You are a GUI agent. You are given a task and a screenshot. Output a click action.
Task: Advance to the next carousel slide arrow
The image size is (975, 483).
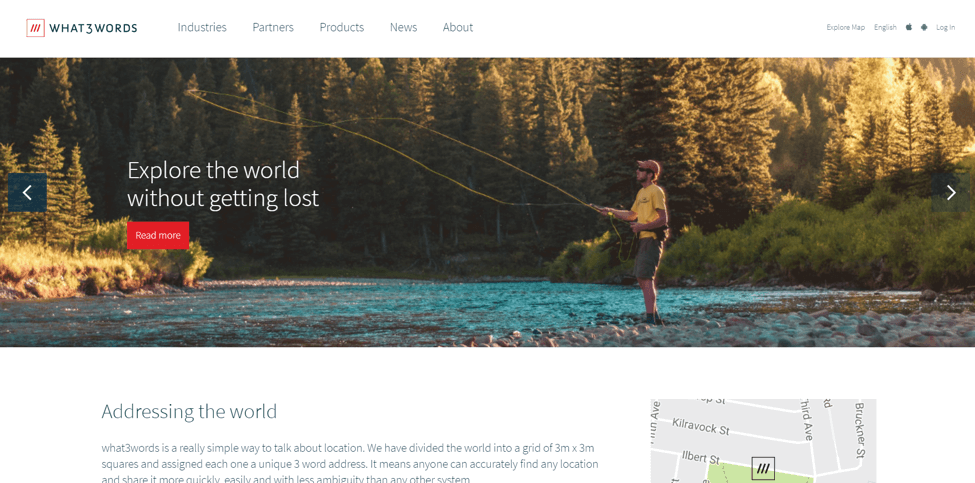(951, 193)
